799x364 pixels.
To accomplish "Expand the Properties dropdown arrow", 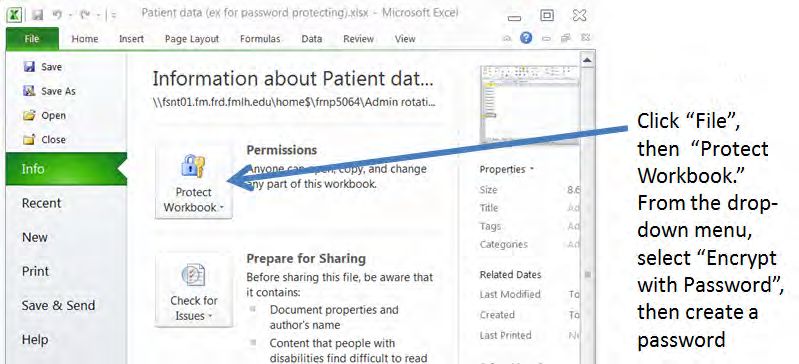I will [x=532, y=169].
